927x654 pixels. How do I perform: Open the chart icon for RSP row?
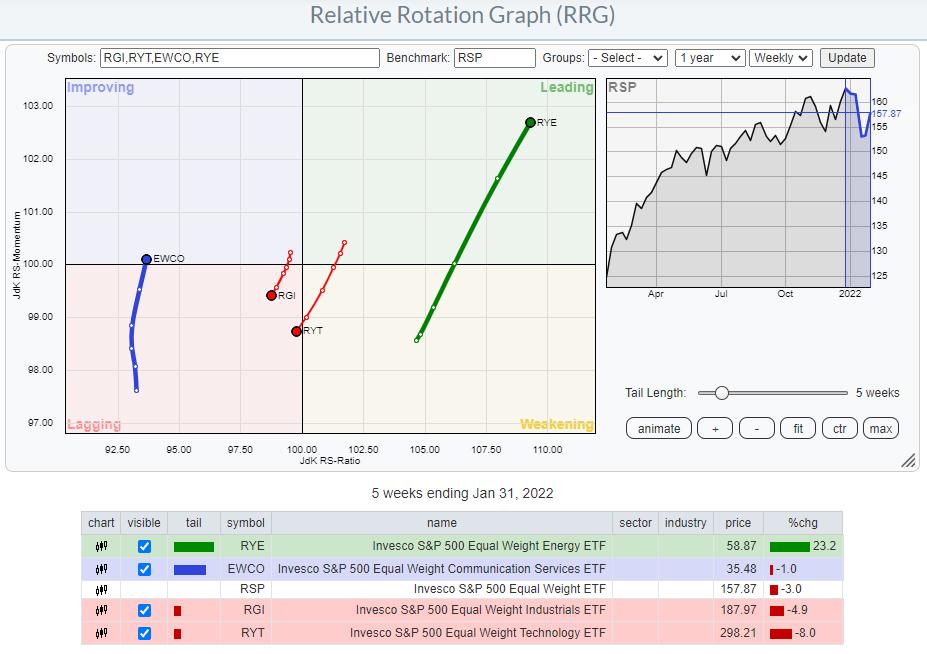click(101, 590)
